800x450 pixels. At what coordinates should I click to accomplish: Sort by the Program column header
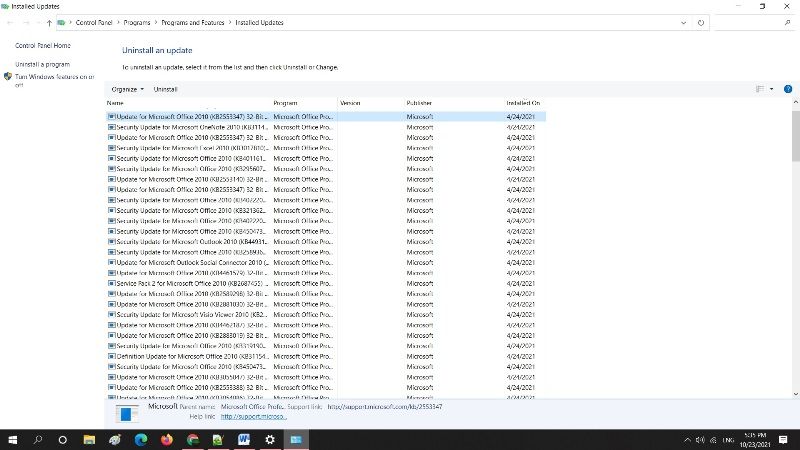[x=285, y=103]
